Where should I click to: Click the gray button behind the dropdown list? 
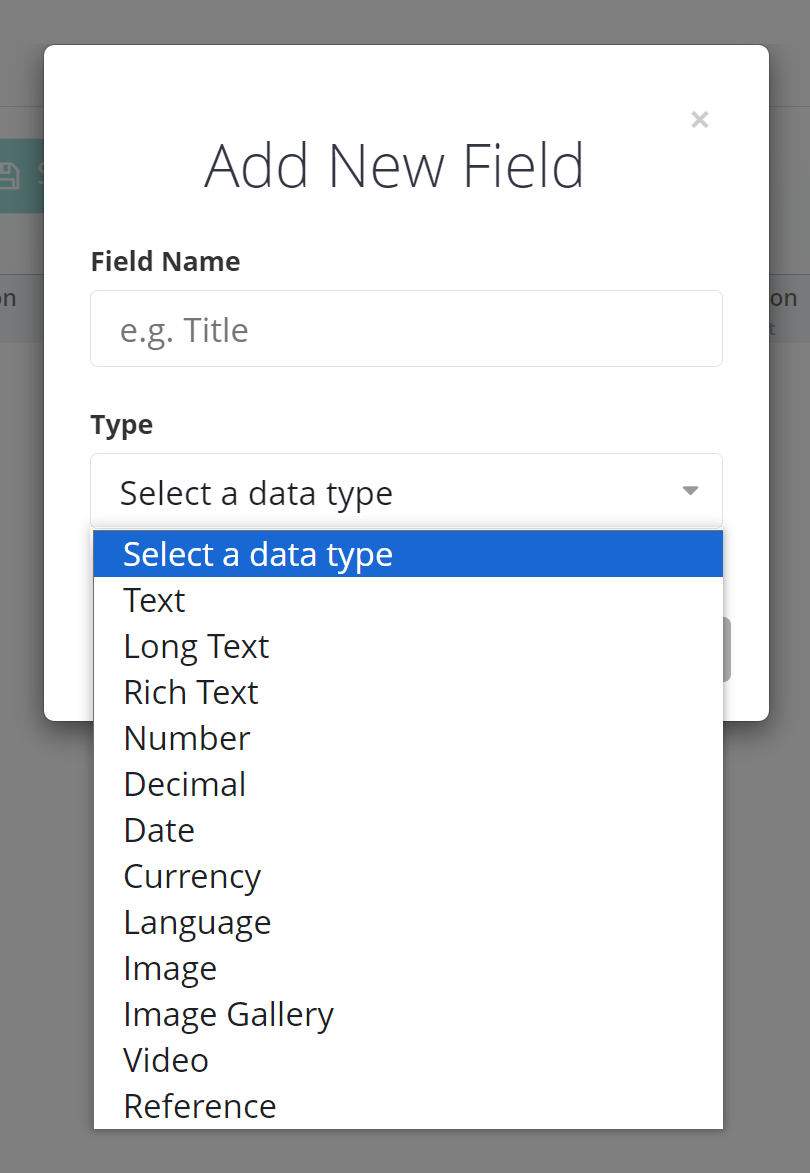tap(727, 650)
